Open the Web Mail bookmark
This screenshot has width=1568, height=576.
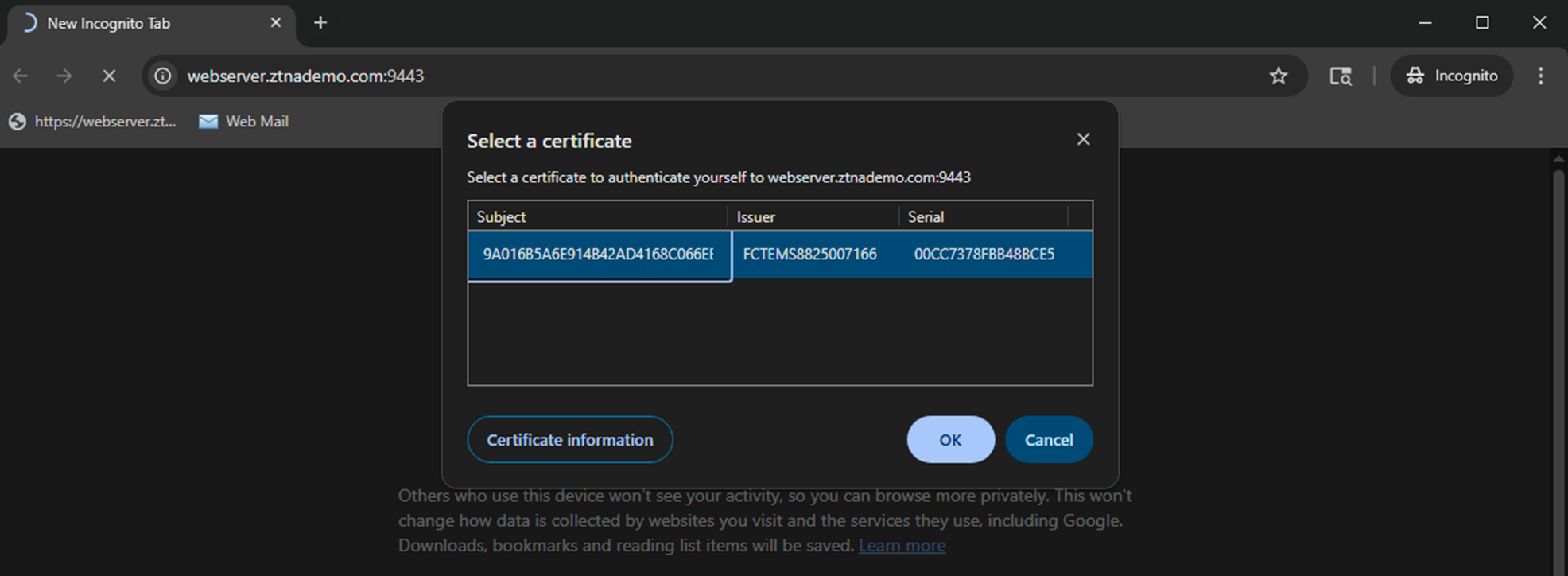pos(243,122)
